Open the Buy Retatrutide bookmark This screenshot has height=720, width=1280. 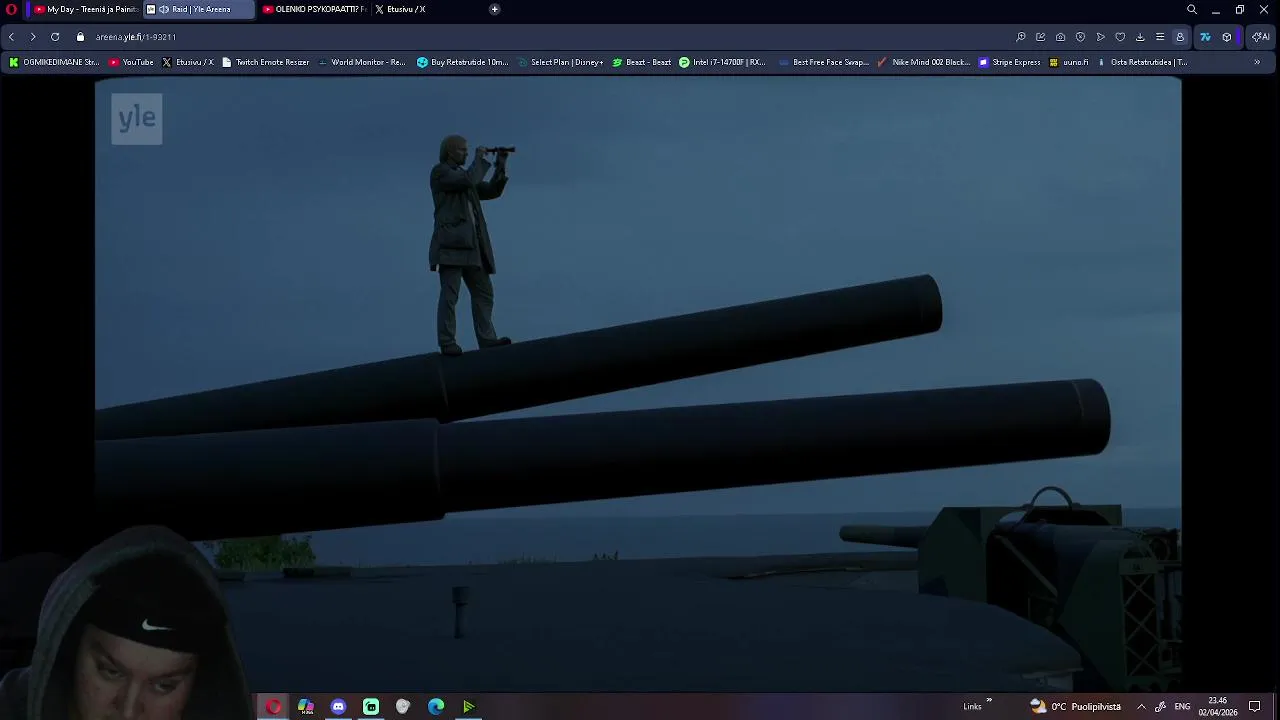(463, 62)
